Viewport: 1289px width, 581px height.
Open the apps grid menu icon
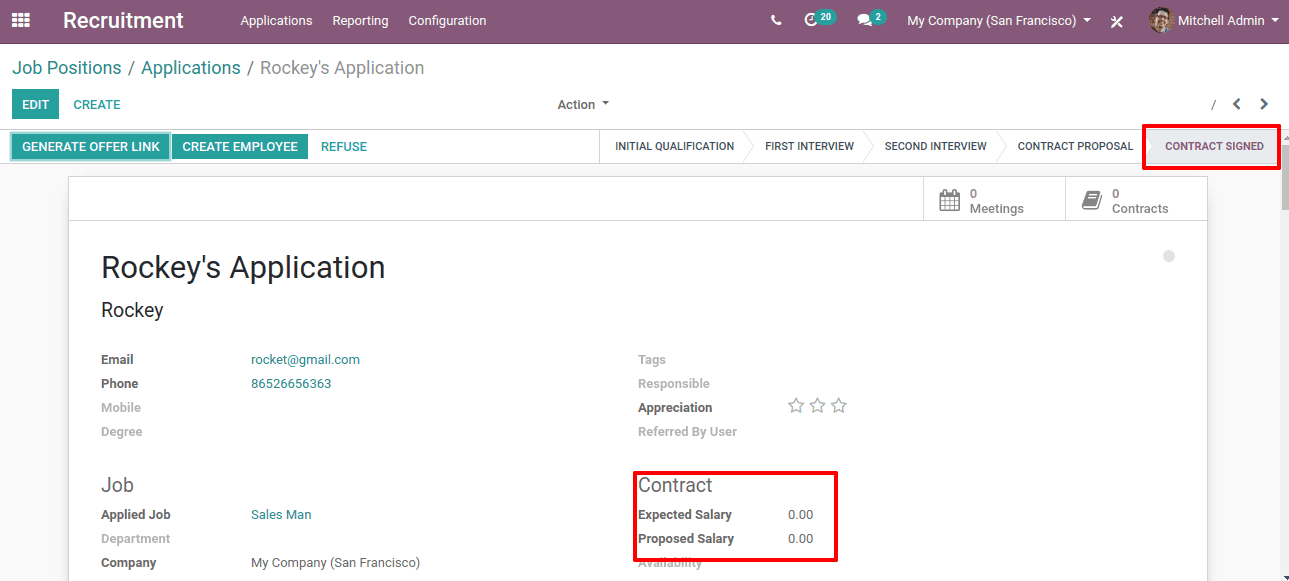click(20, 20)
